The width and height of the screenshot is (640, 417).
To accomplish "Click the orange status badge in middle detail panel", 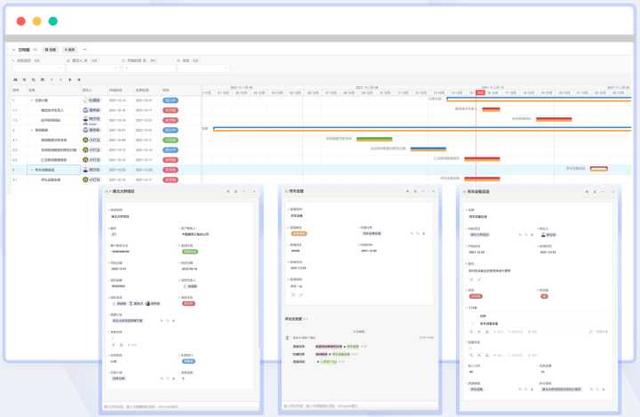I will [299, 233].
